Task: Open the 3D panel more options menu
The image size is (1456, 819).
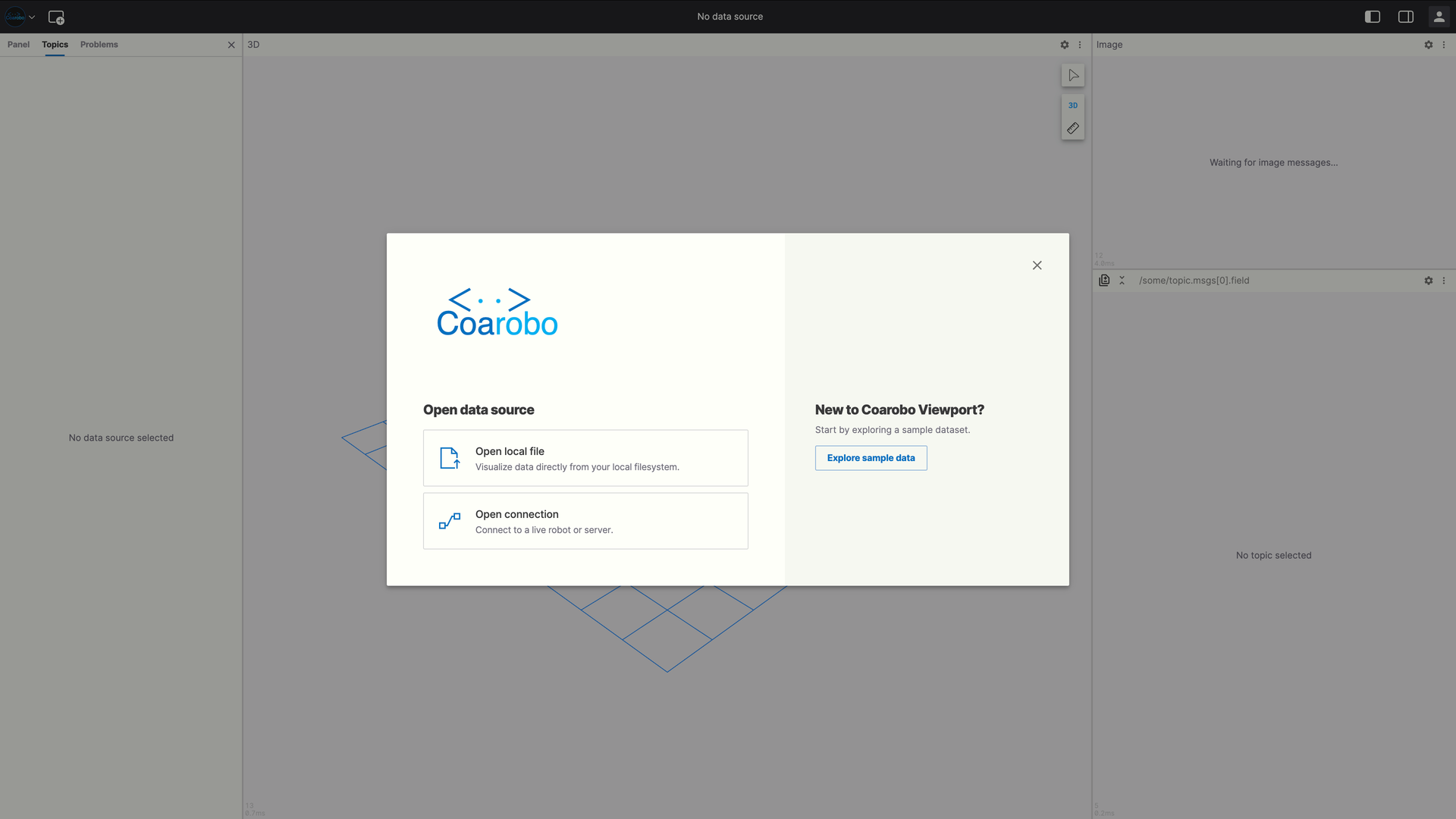Action: (x=1080, y=45)
